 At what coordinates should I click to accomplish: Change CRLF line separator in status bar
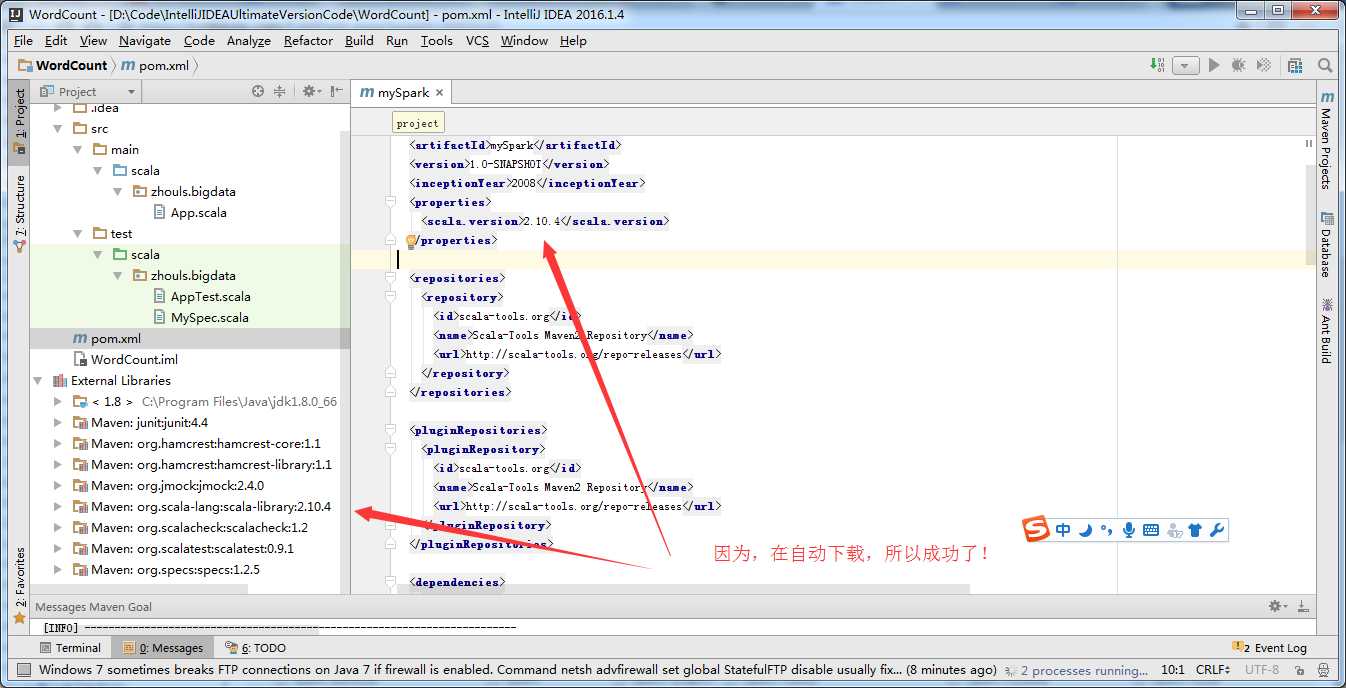[1215, 670]
